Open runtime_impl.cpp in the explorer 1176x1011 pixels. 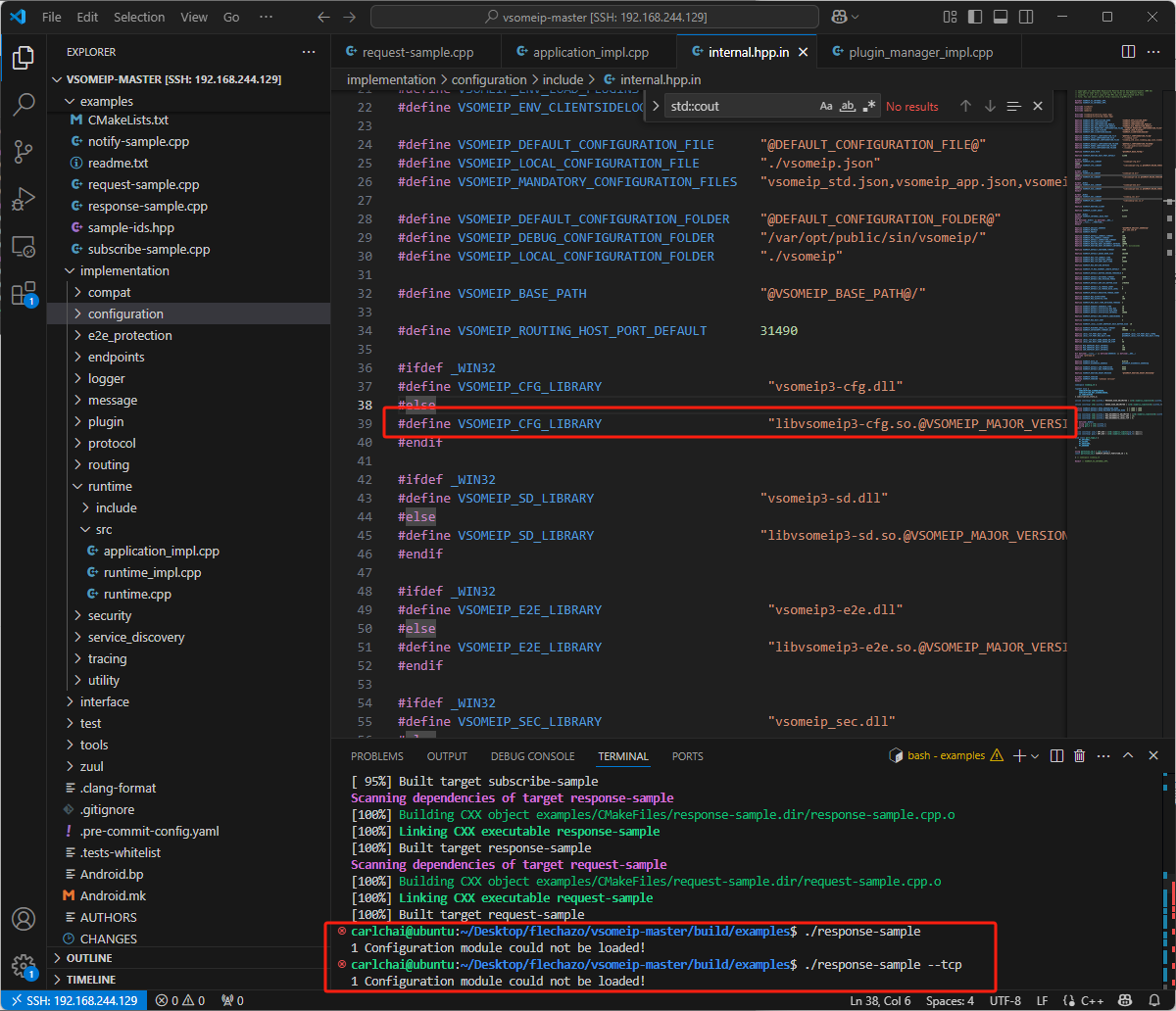click(152, 572)
